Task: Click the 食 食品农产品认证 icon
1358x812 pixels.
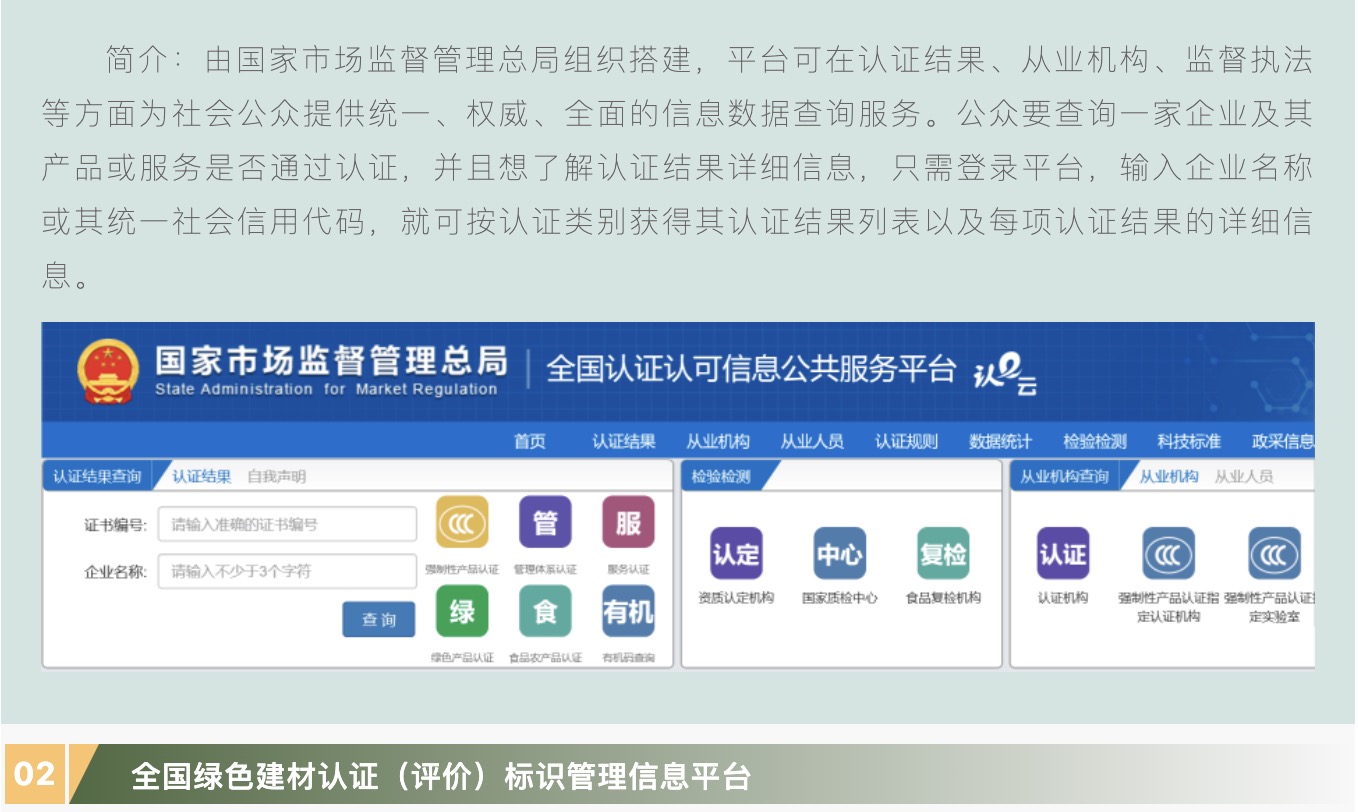Action: pyautogui.click(x=545, y=611)
